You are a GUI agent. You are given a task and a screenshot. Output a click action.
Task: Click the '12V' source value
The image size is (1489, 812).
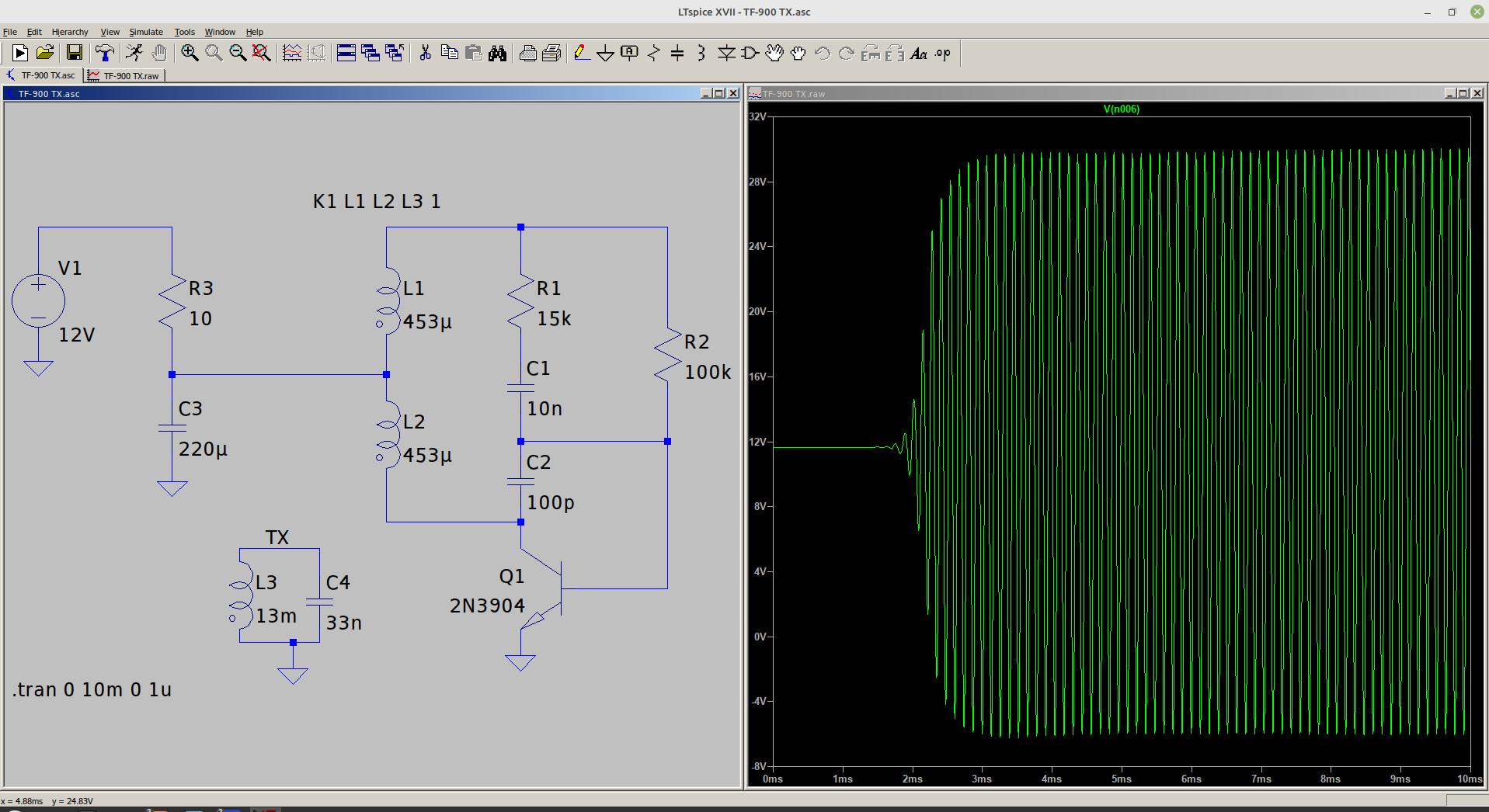(77, 335)
